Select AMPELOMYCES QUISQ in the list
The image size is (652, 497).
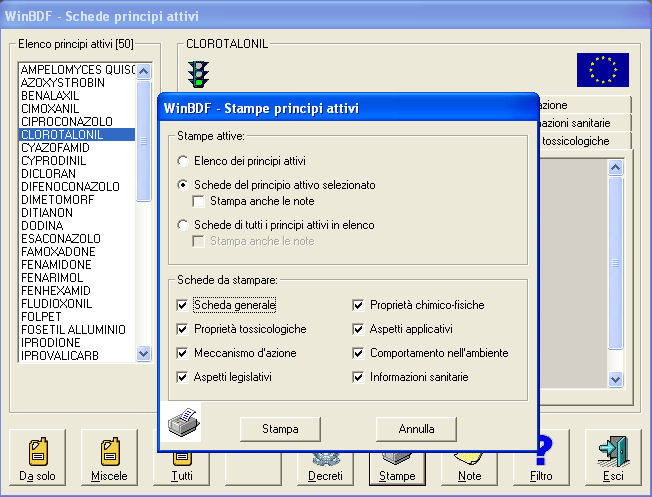tap(77, 69)
